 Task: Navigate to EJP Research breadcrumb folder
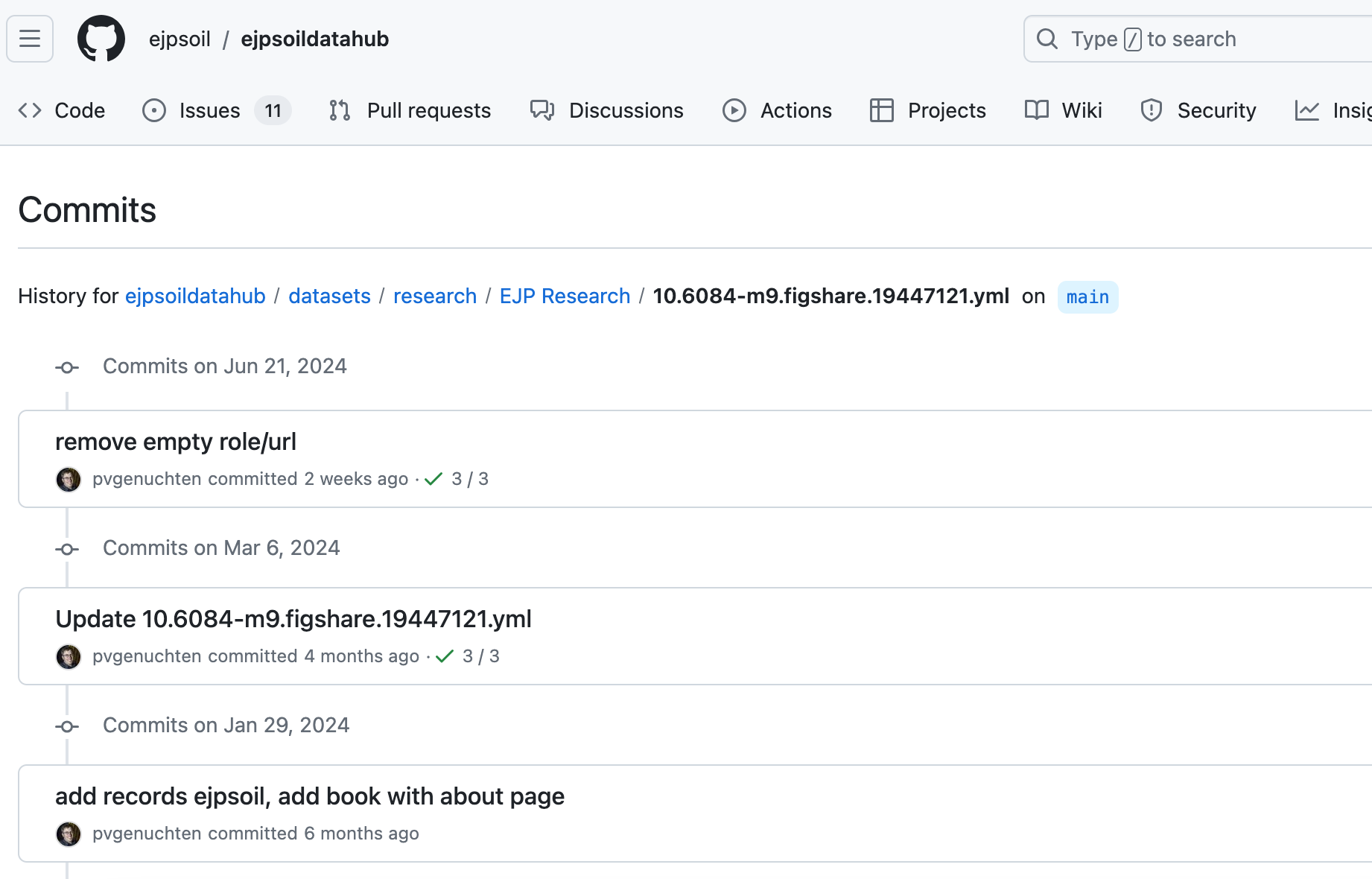click(x=565, y=296)
